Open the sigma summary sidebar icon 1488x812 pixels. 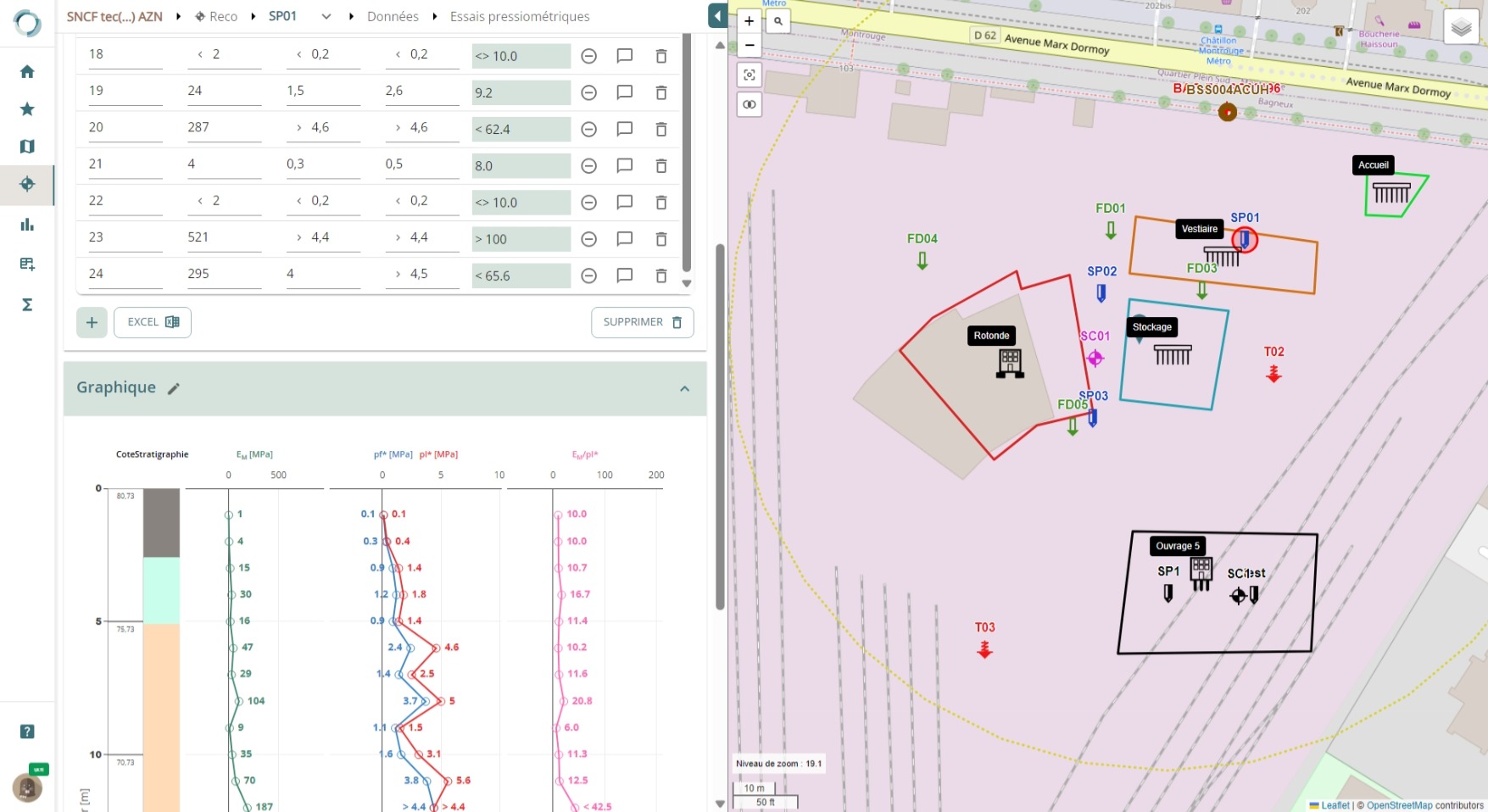click(27, 304)
